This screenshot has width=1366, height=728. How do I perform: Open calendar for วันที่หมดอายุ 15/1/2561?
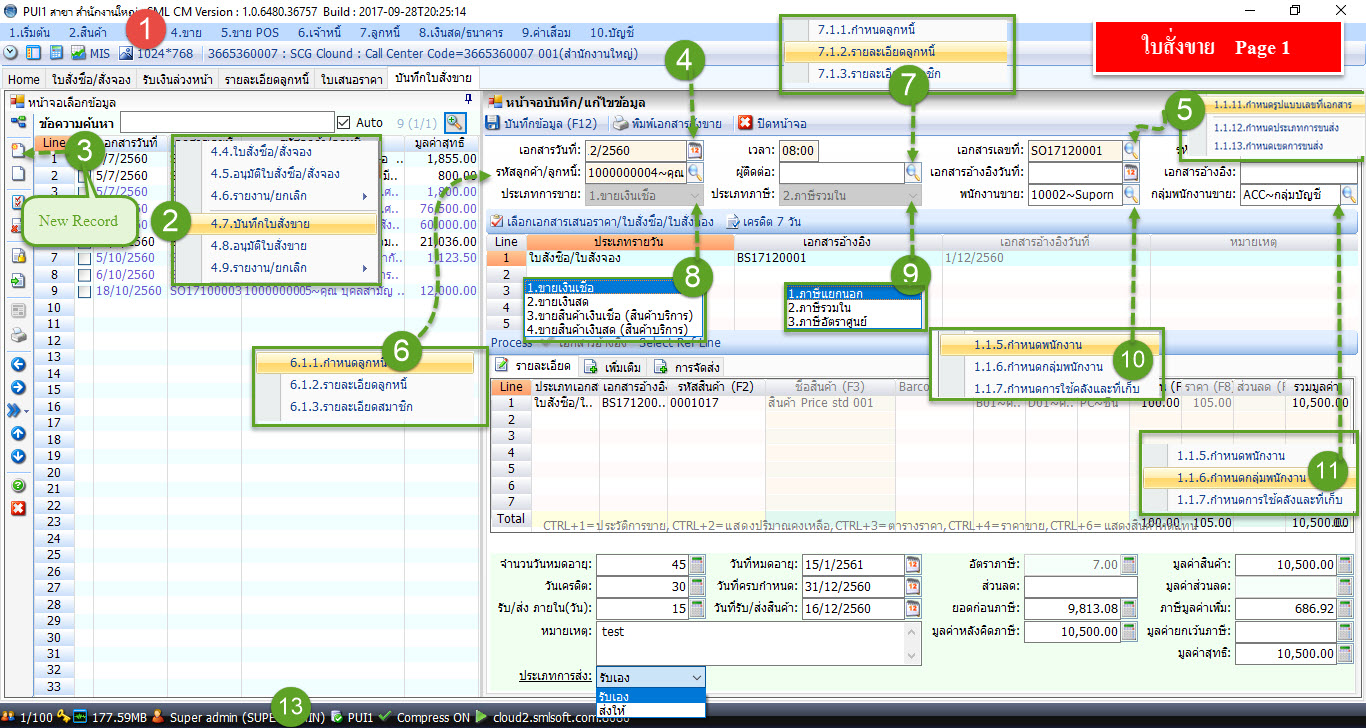pyautogui.click(x=913, y=564)
